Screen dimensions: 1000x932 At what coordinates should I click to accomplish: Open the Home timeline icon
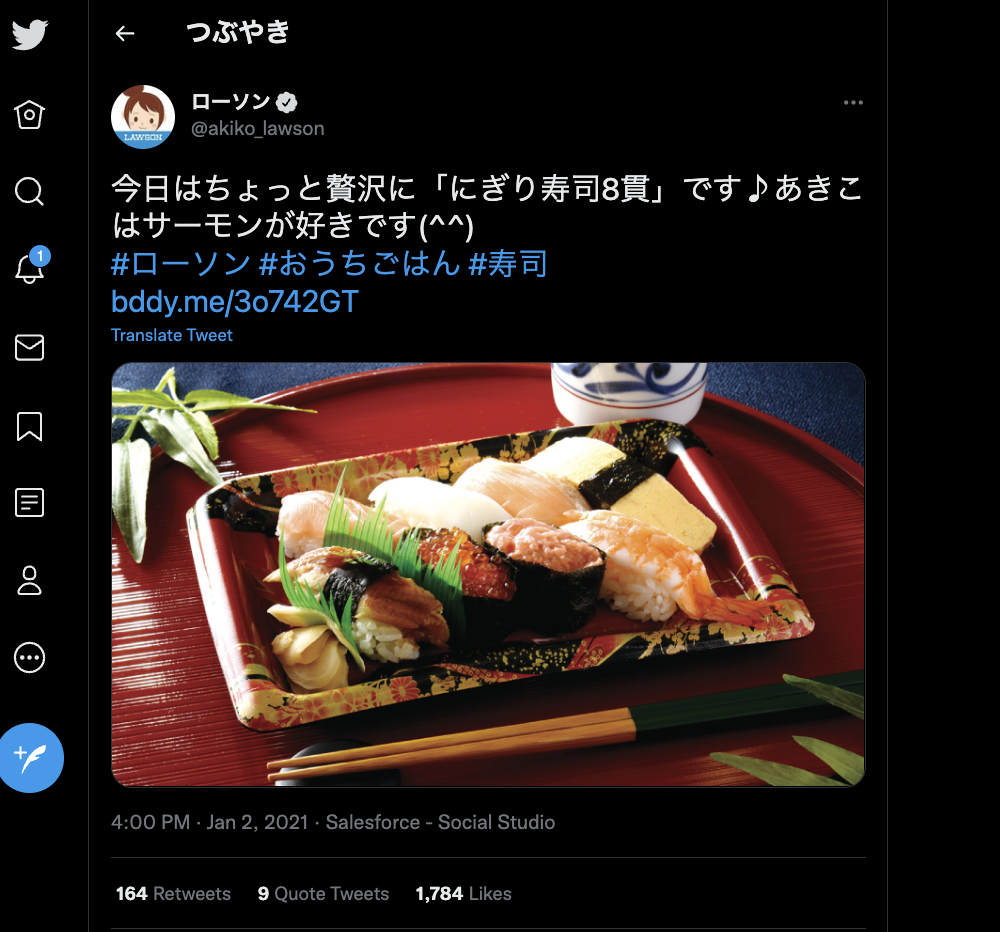click(29, 115)
